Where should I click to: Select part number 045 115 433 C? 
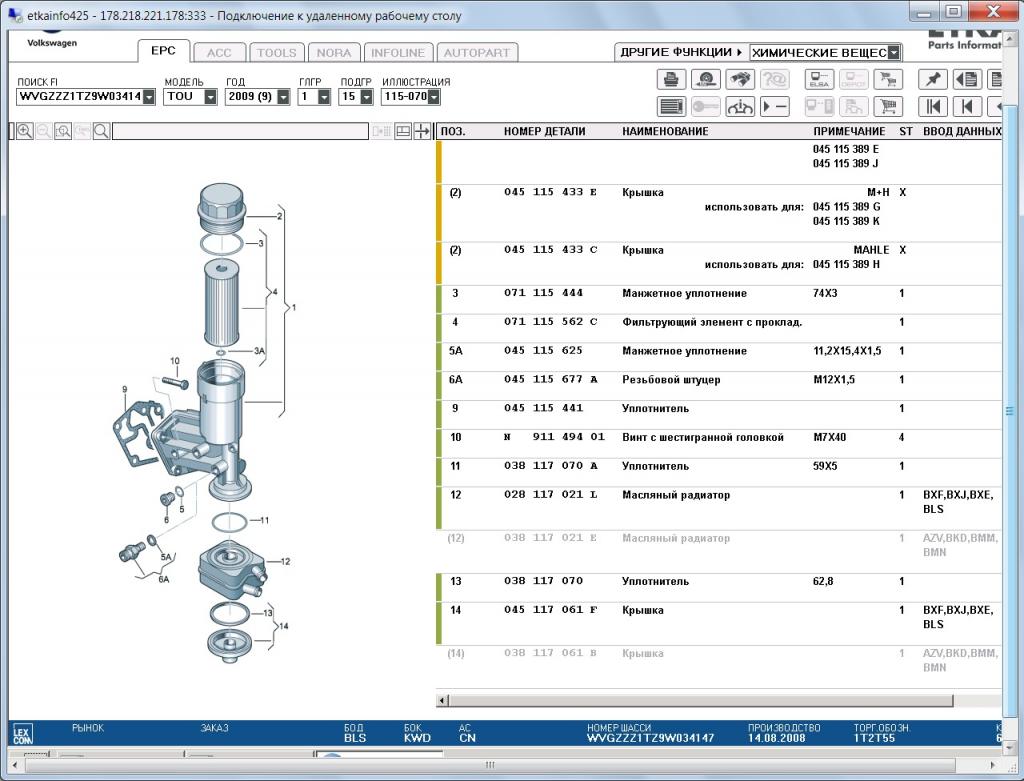[x=551, y=249]
